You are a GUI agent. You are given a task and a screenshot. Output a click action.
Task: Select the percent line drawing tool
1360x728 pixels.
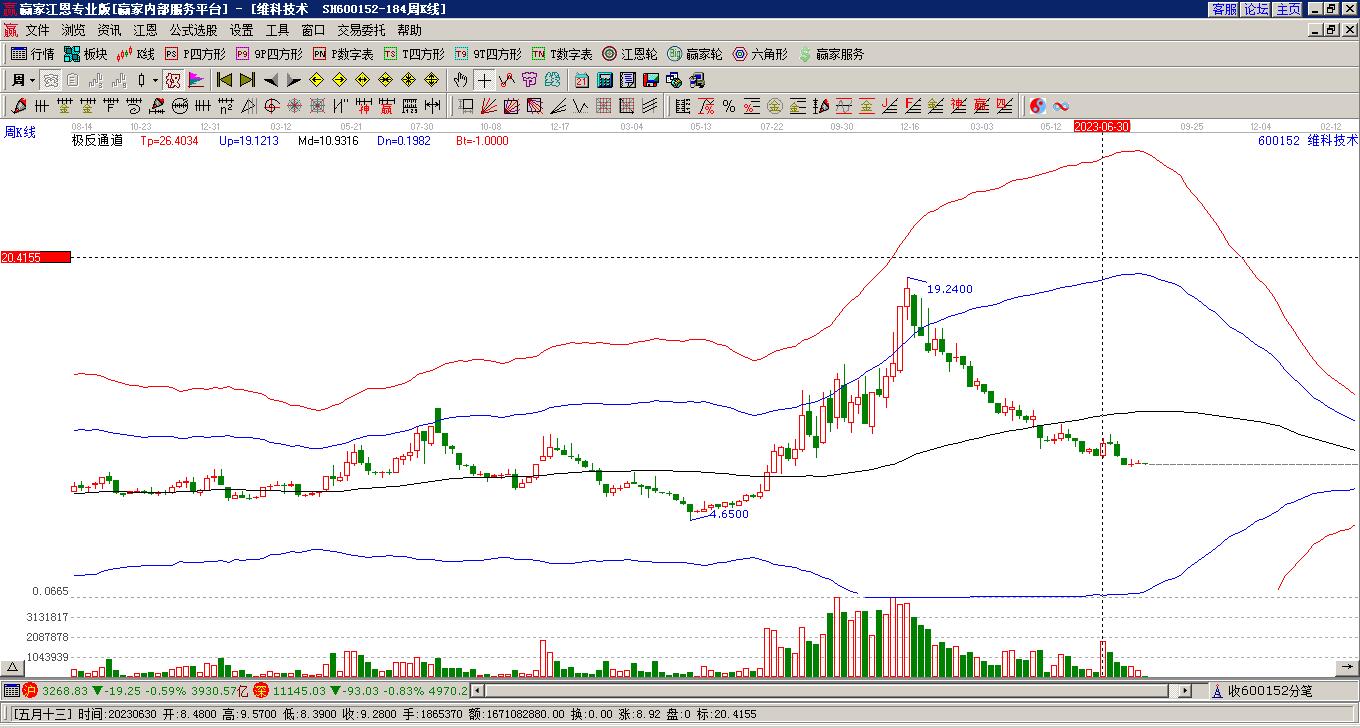coord(729,106)
